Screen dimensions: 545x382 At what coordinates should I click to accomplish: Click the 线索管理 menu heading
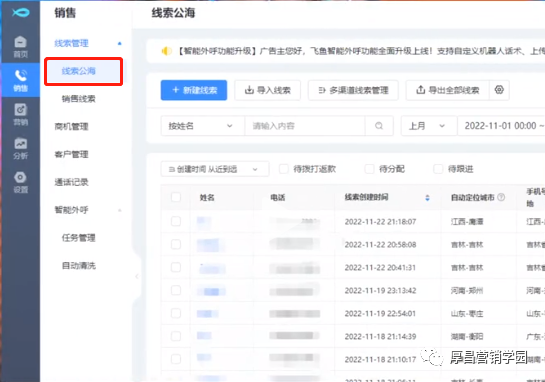pyautogui.click(x=72, y=43)
